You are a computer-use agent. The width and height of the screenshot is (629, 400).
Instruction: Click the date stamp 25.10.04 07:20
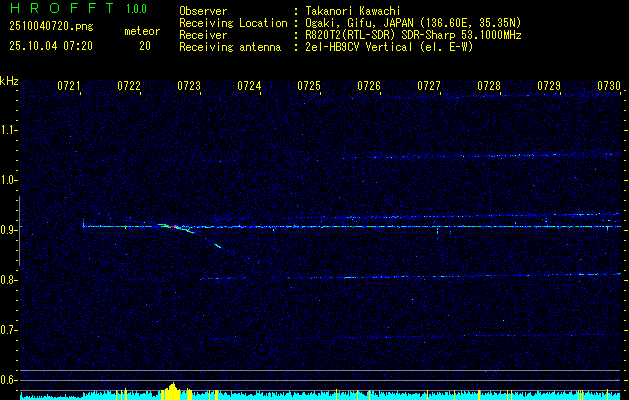(51, 46)
